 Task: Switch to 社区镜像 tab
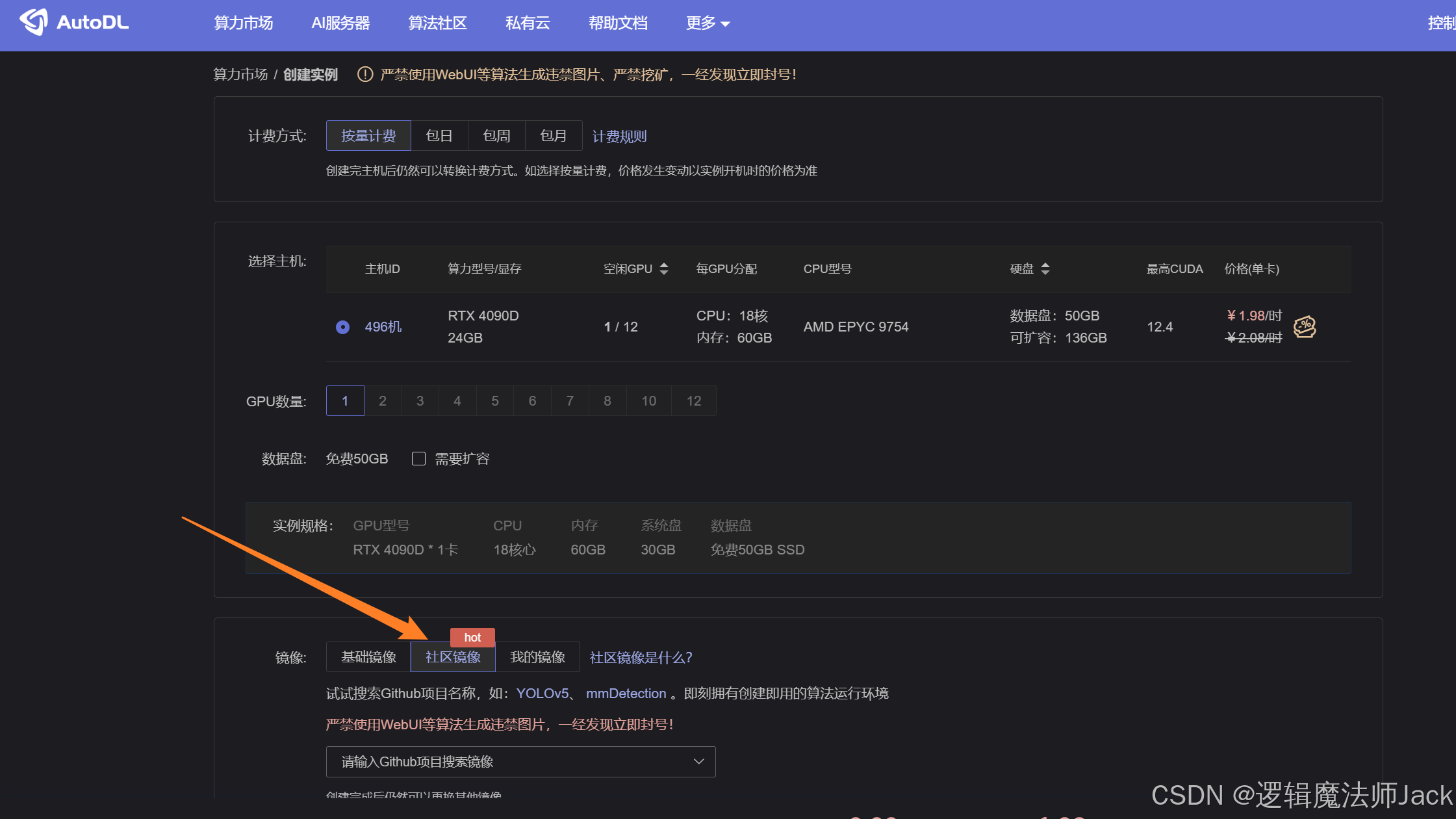pos(453,657)
